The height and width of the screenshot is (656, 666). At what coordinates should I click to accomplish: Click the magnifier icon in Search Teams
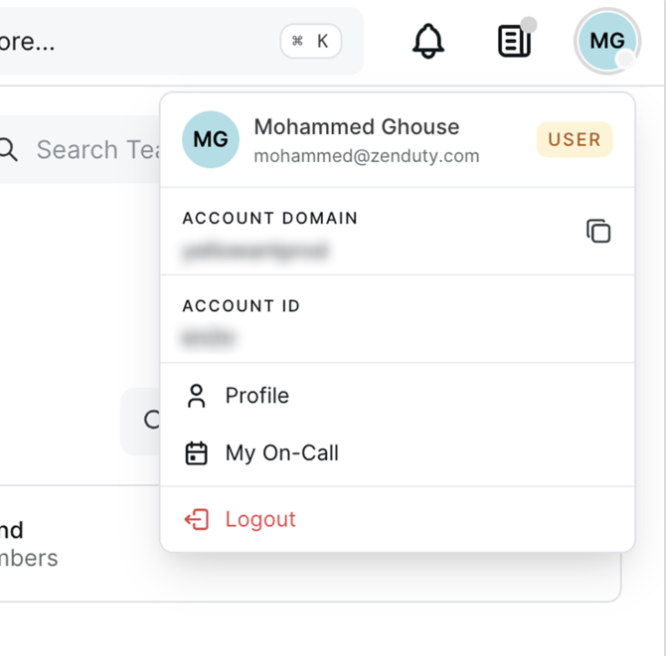tap(8, 150)
